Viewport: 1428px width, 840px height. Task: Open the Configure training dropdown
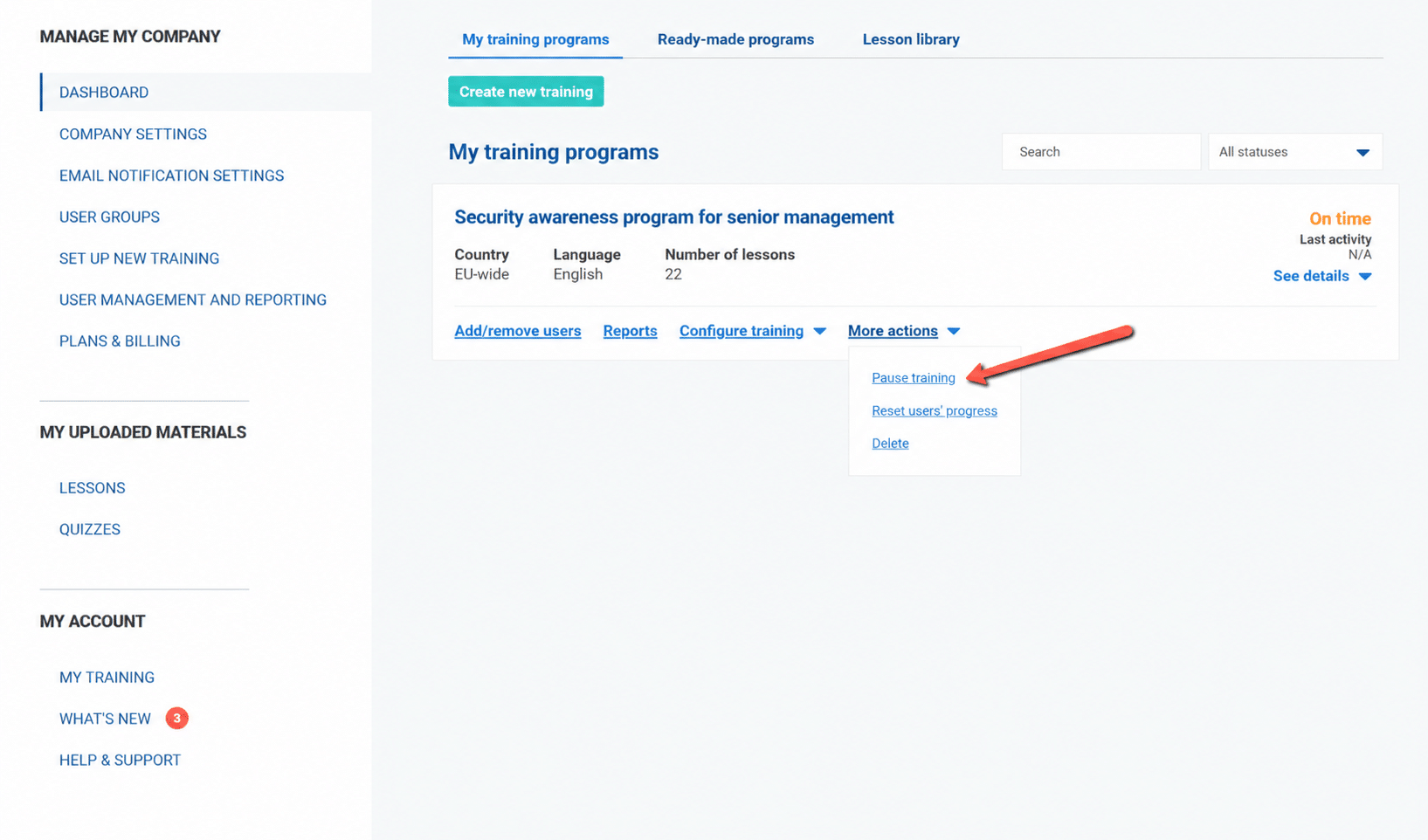pos(753,331)
